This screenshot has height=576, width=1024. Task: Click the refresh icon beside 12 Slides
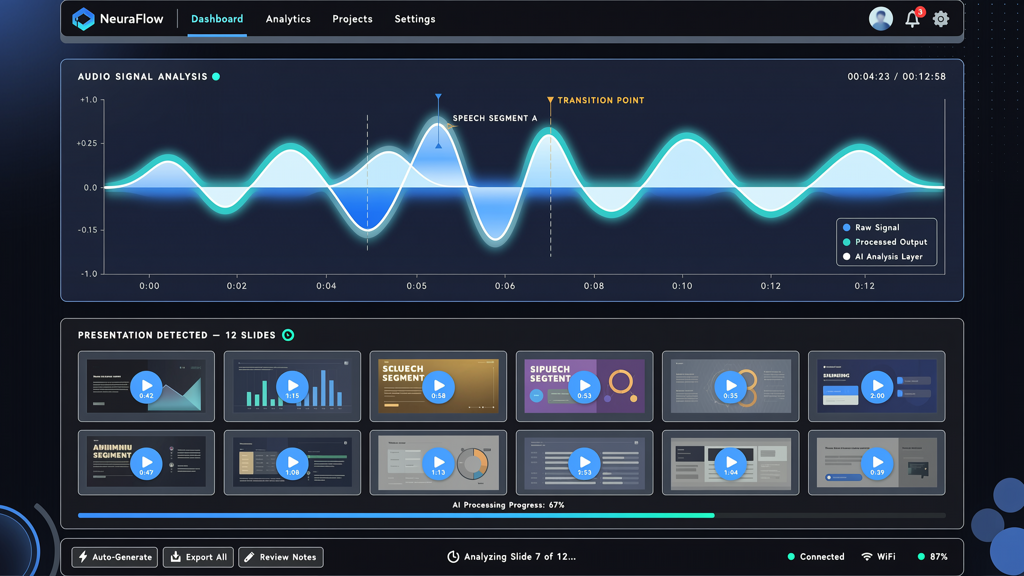[x=288, y=335]
